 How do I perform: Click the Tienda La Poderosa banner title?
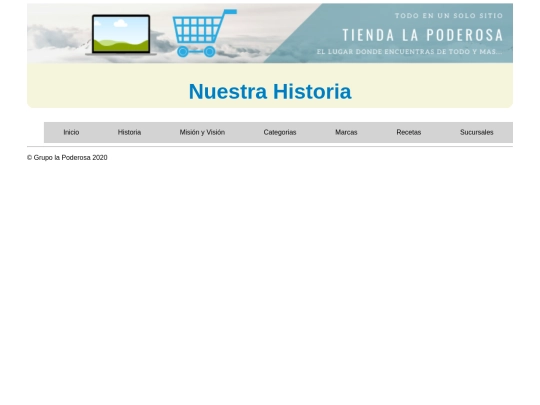point(423,35)
